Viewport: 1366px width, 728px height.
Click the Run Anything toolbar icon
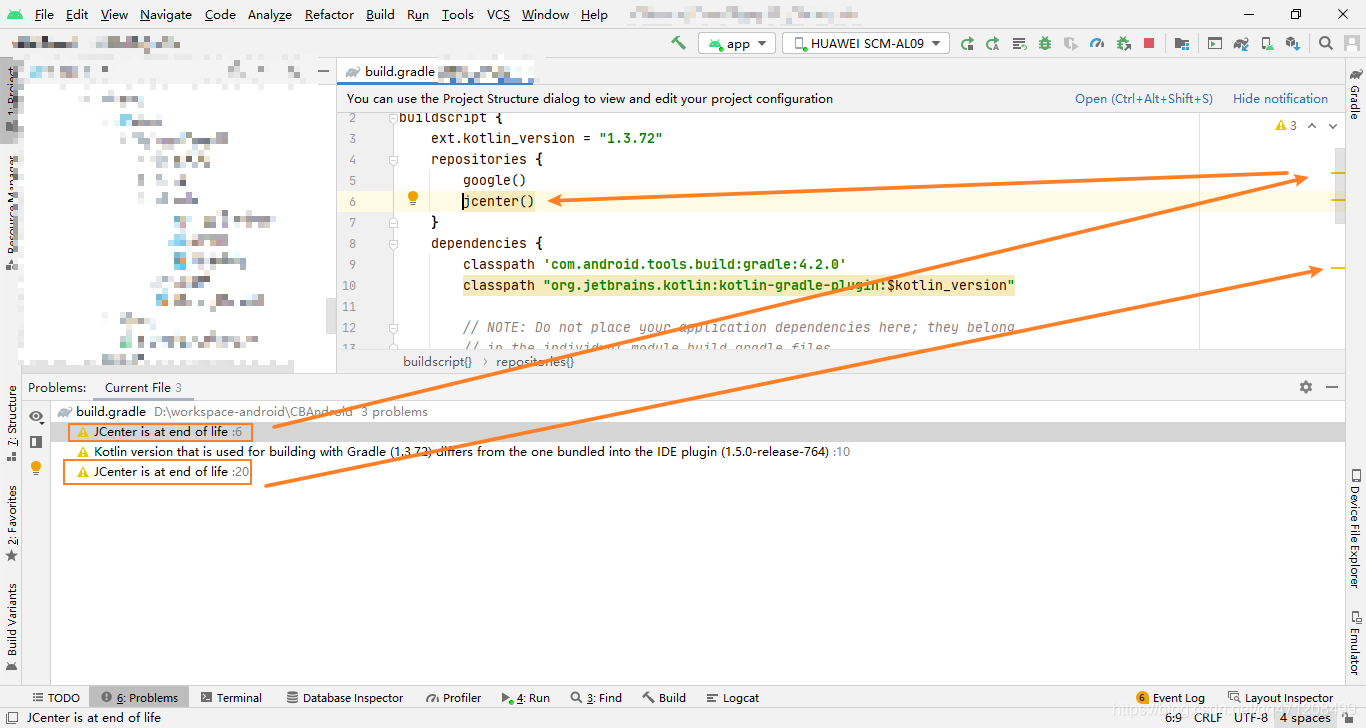(x=1215, y=43)
